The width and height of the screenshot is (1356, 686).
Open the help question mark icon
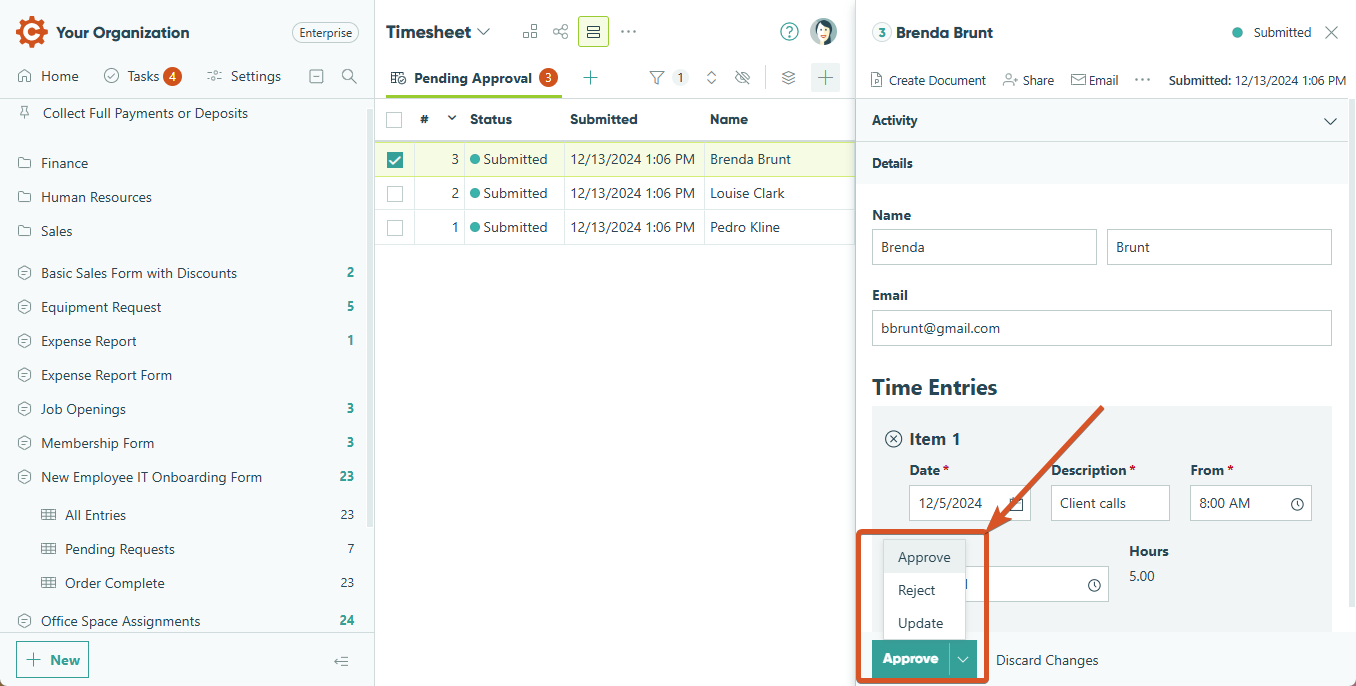[789, 32]
